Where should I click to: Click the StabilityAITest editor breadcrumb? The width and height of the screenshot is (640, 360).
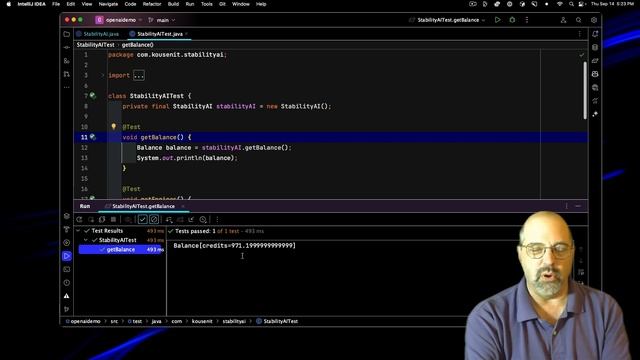coord(96,45)
